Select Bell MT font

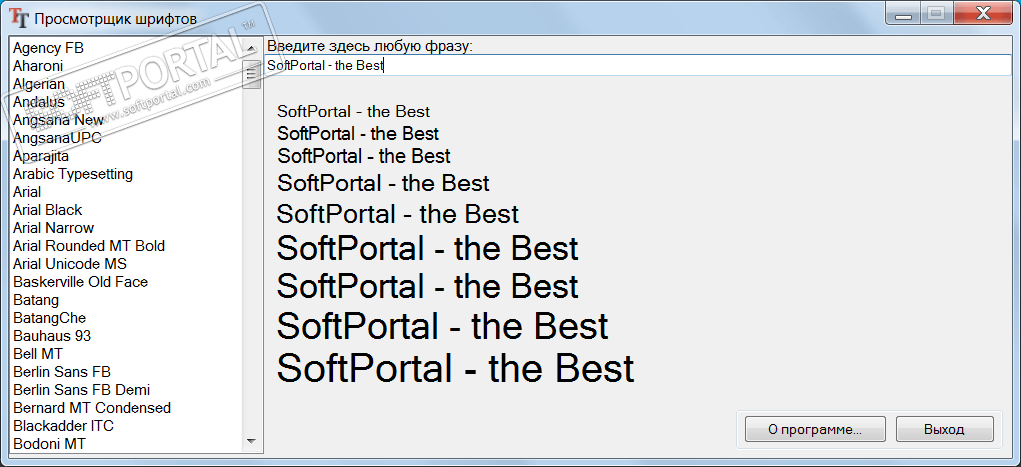[x=38, y=354]
